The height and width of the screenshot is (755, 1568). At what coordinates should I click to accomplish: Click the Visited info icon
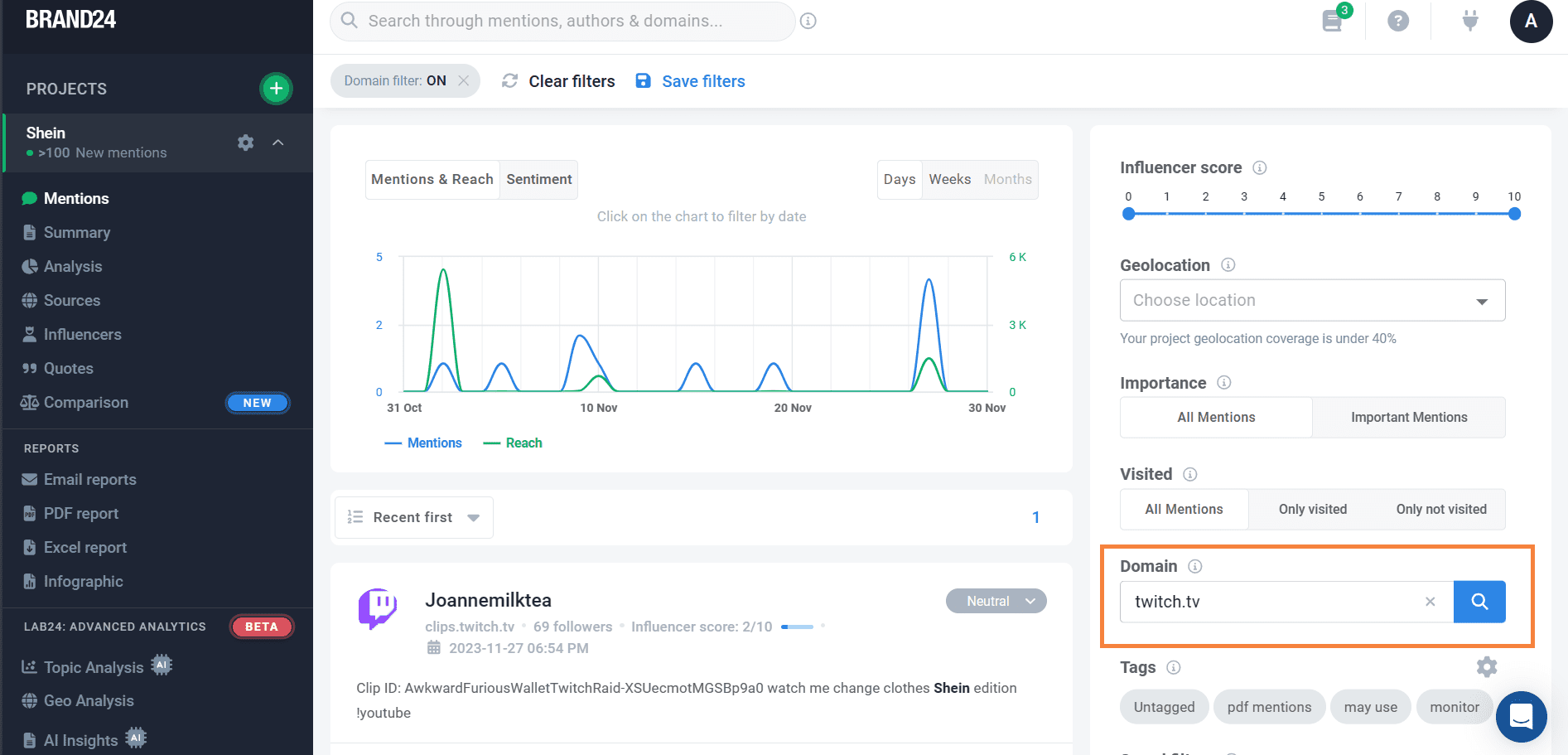(x=1190, y=474)
